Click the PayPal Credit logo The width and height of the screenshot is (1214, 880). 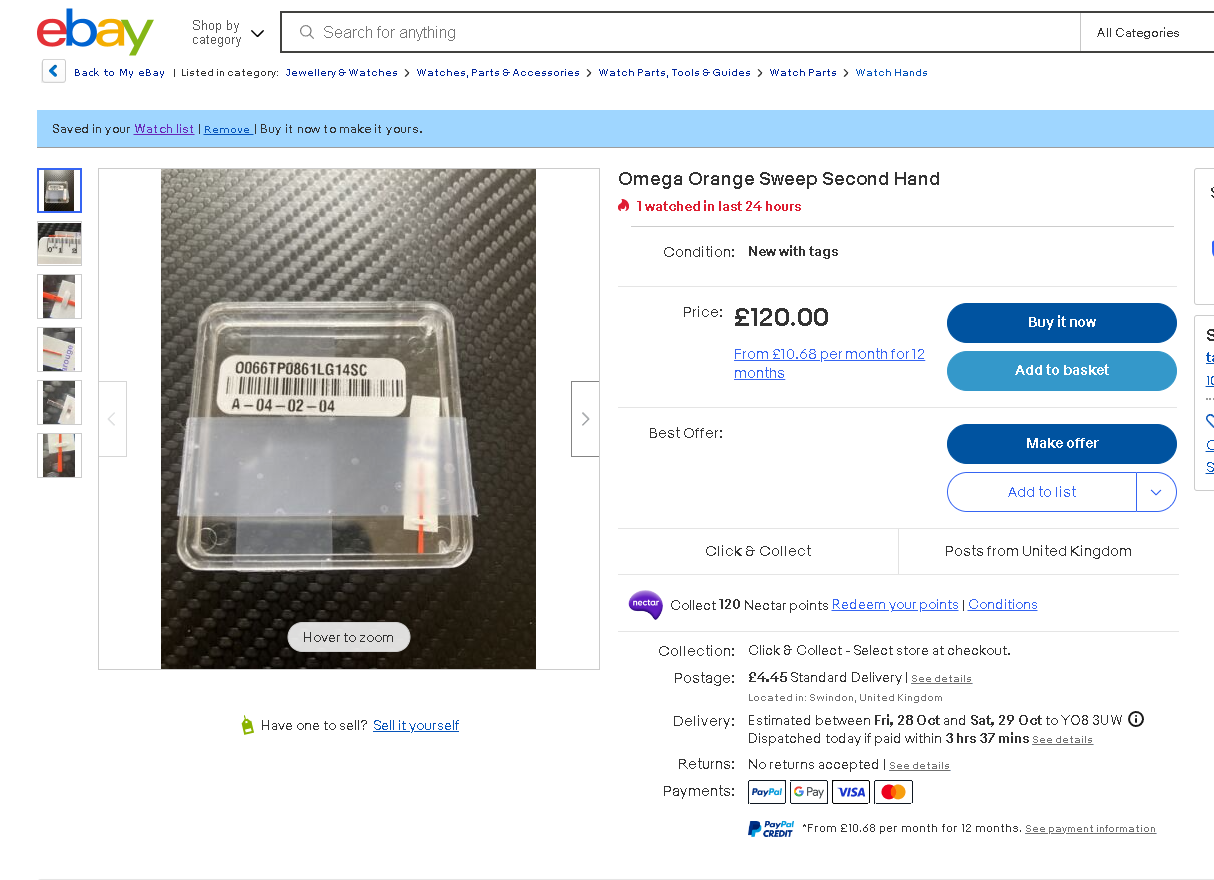click(770, 828)
